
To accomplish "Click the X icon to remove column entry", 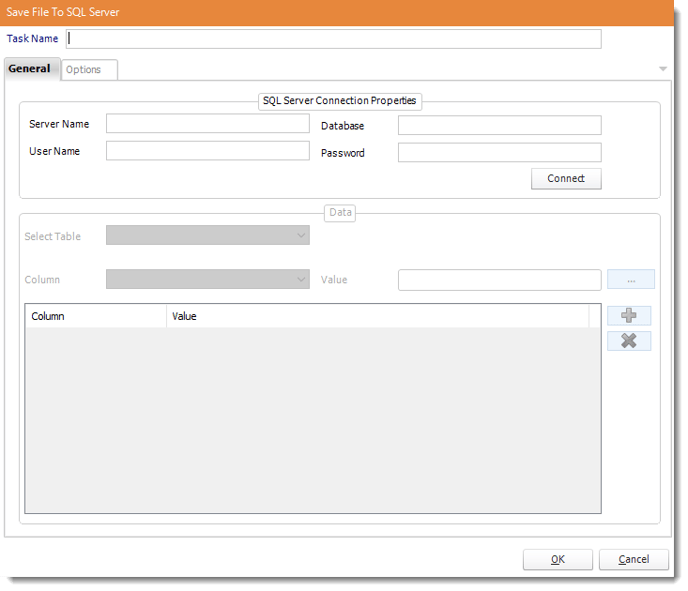I will point(629,341).
